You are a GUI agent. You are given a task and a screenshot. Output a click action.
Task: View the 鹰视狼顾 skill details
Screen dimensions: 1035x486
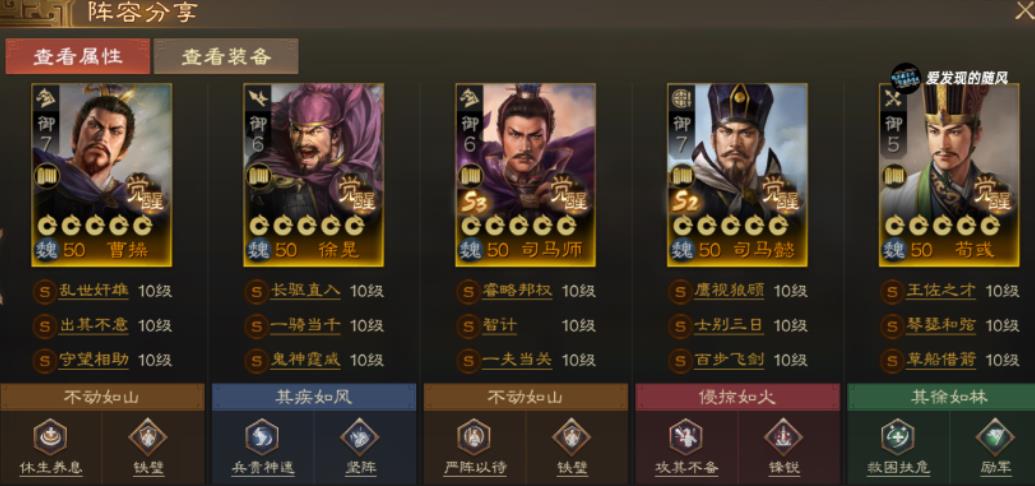click(x=729, y=291)
